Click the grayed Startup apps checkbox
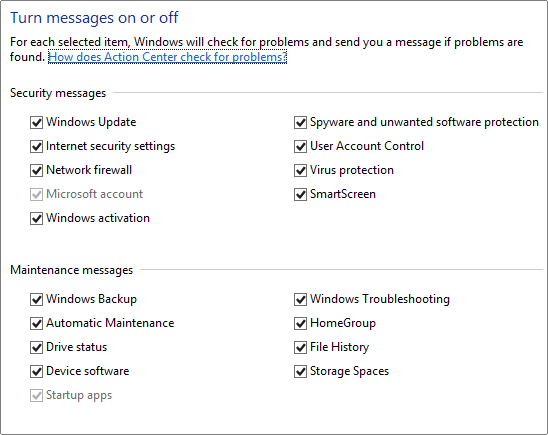The height and width of the screenshot is (435, 548). pos(36,396)
